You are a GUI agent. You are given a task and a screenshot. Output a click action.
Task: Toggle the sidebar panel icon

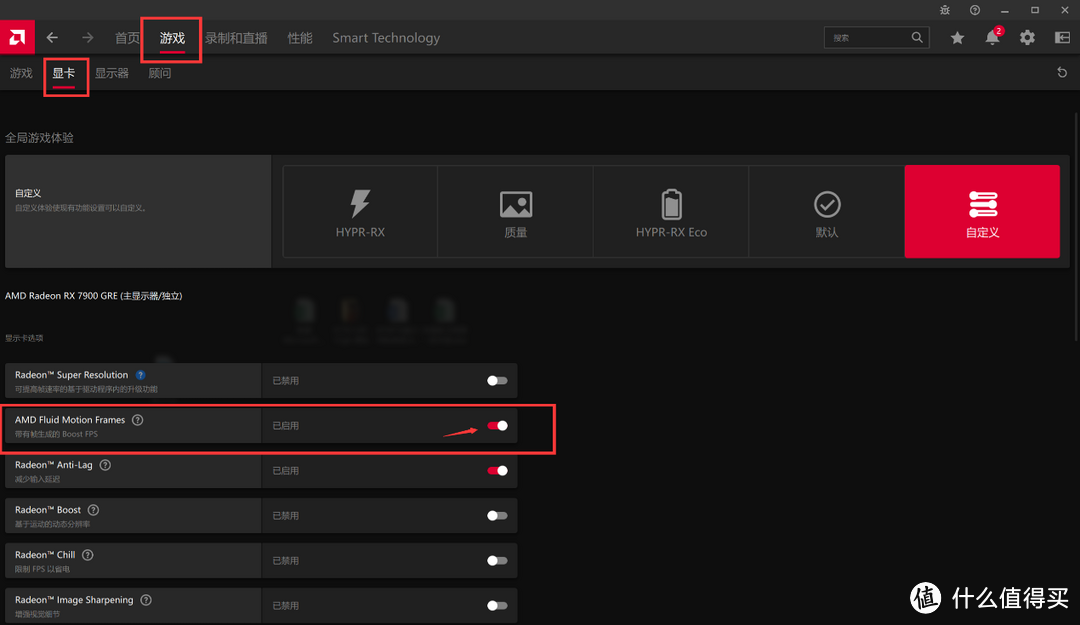(x=1062, y=38)
